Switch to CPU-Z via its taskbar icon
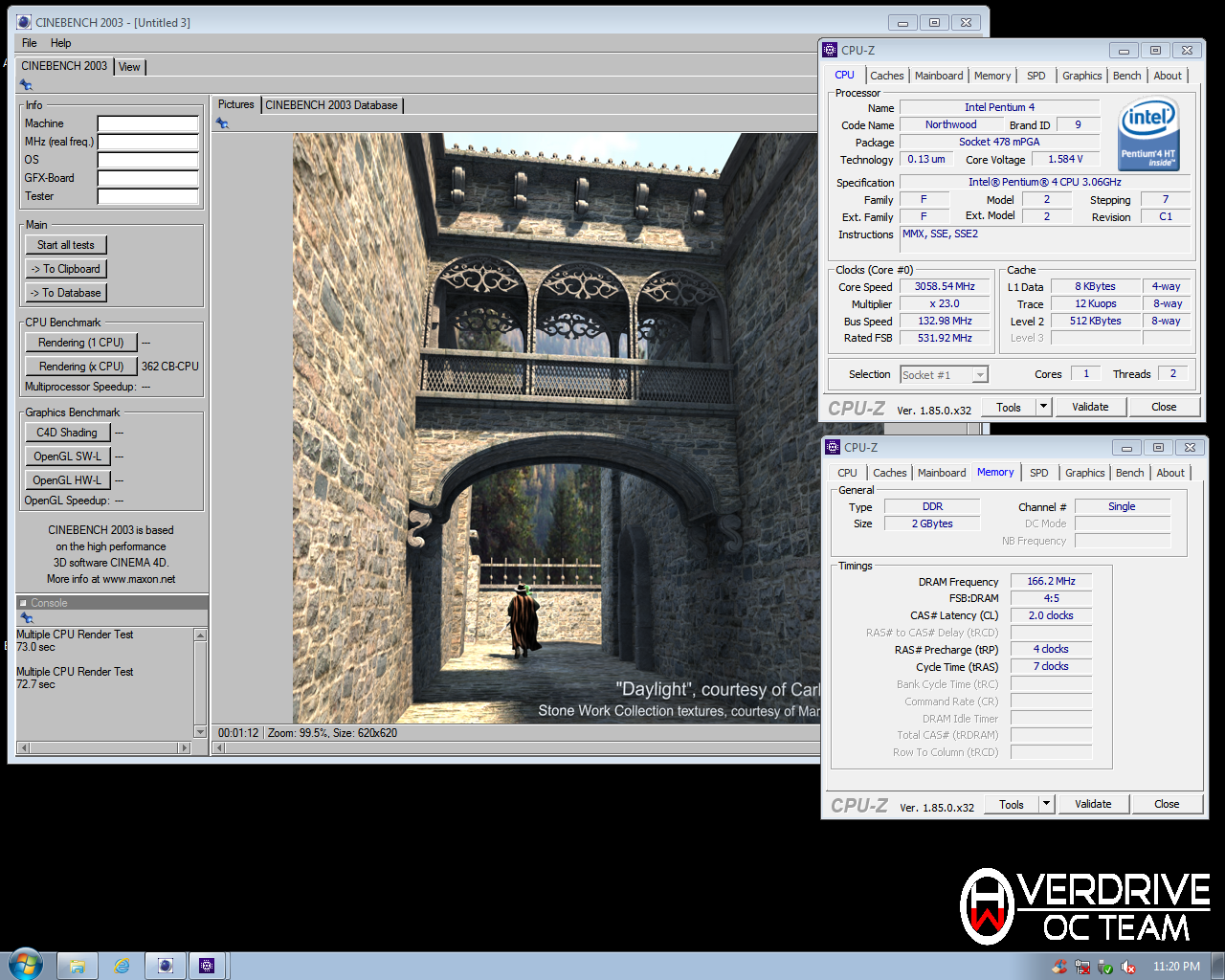Image resolution: width=1225 pixels, height=980 pixels. tap(207, 966)
